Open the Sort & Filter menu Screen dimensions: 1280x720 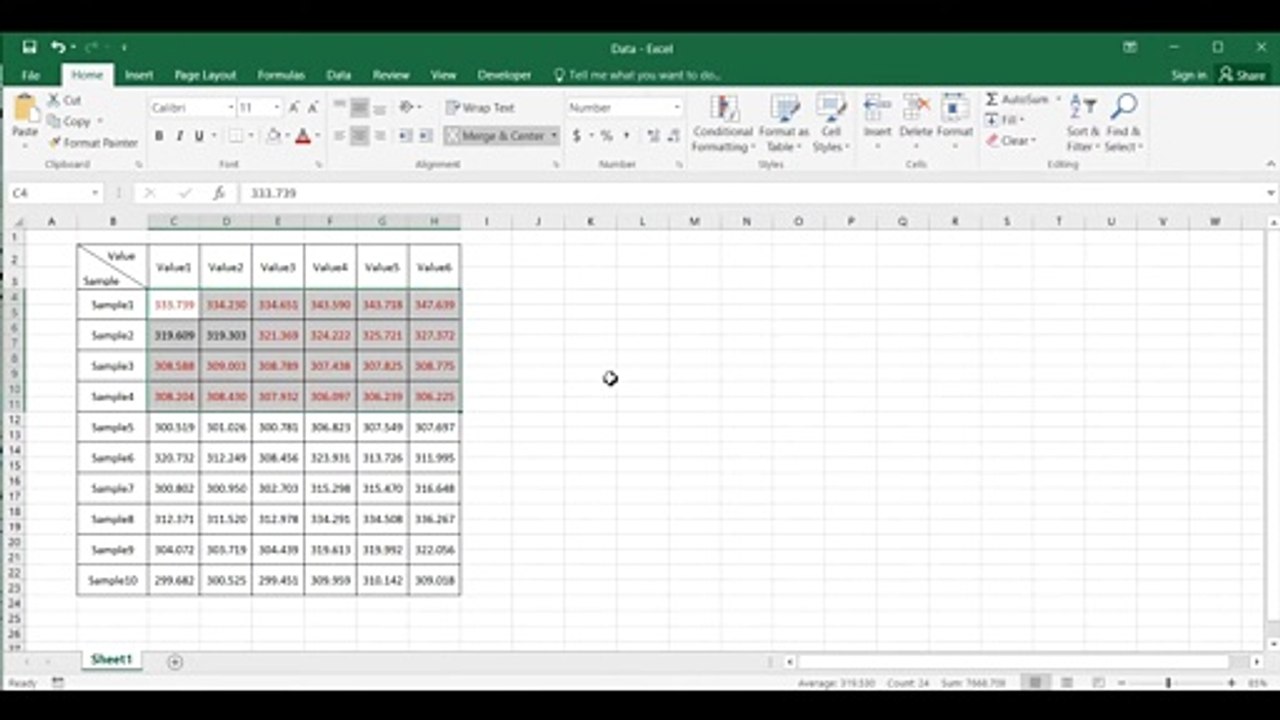(1083, 124)
